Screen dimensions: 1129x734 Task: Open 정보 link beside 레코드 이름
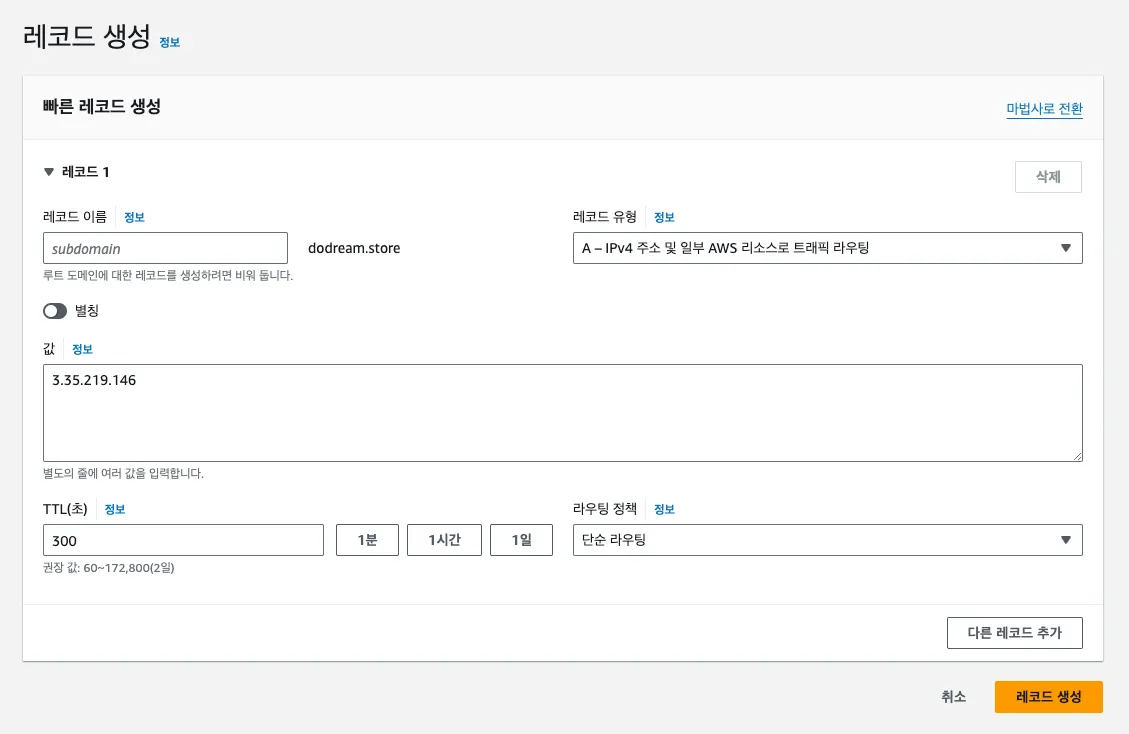coord(134,217)
